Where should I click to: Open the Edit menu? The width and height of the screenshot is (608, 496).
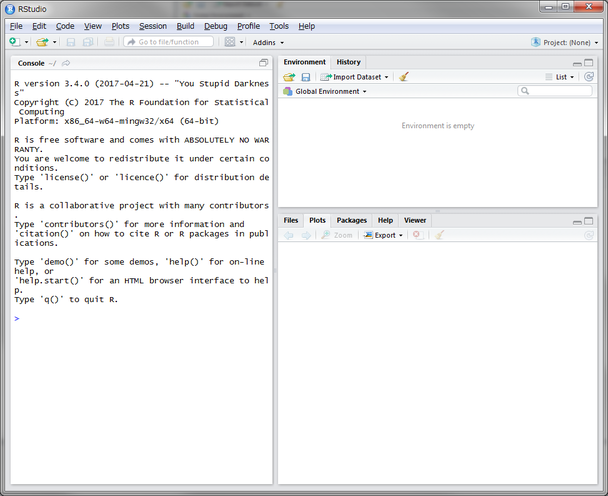[x=39, y=26]
